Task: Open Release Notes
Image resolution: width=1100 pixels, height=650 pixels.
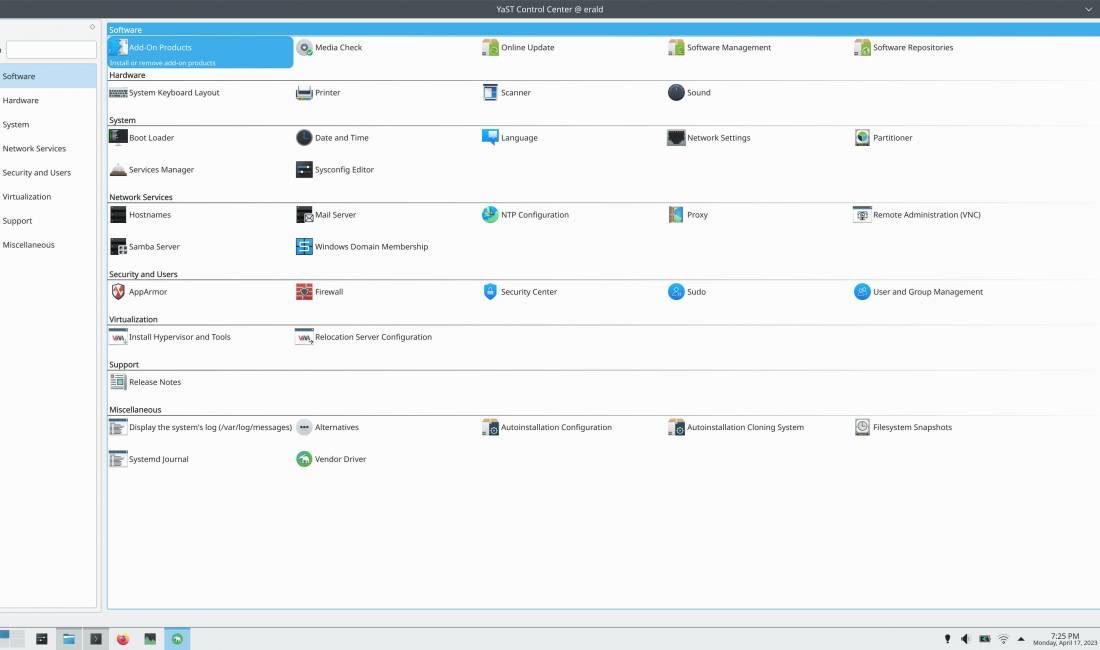Action: click(145, 382)
